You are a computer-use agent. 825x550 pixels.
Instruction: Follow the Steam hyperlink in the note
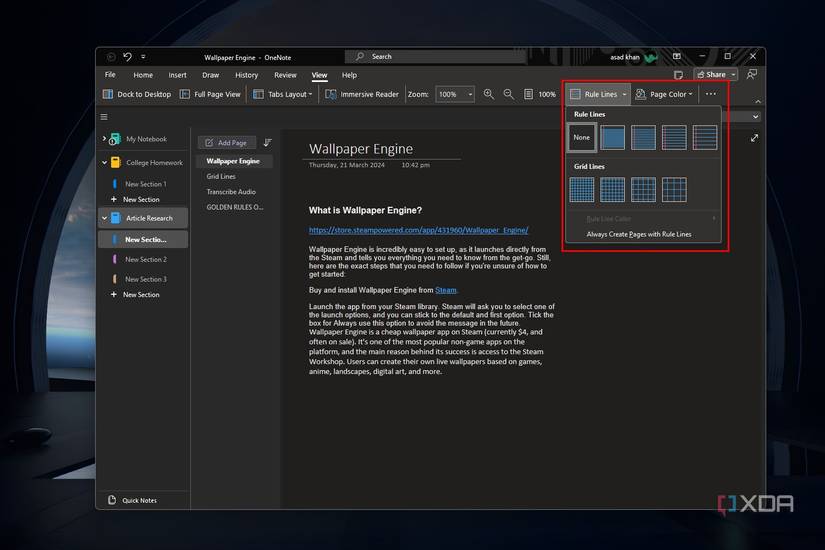click(x=446, y=290)
